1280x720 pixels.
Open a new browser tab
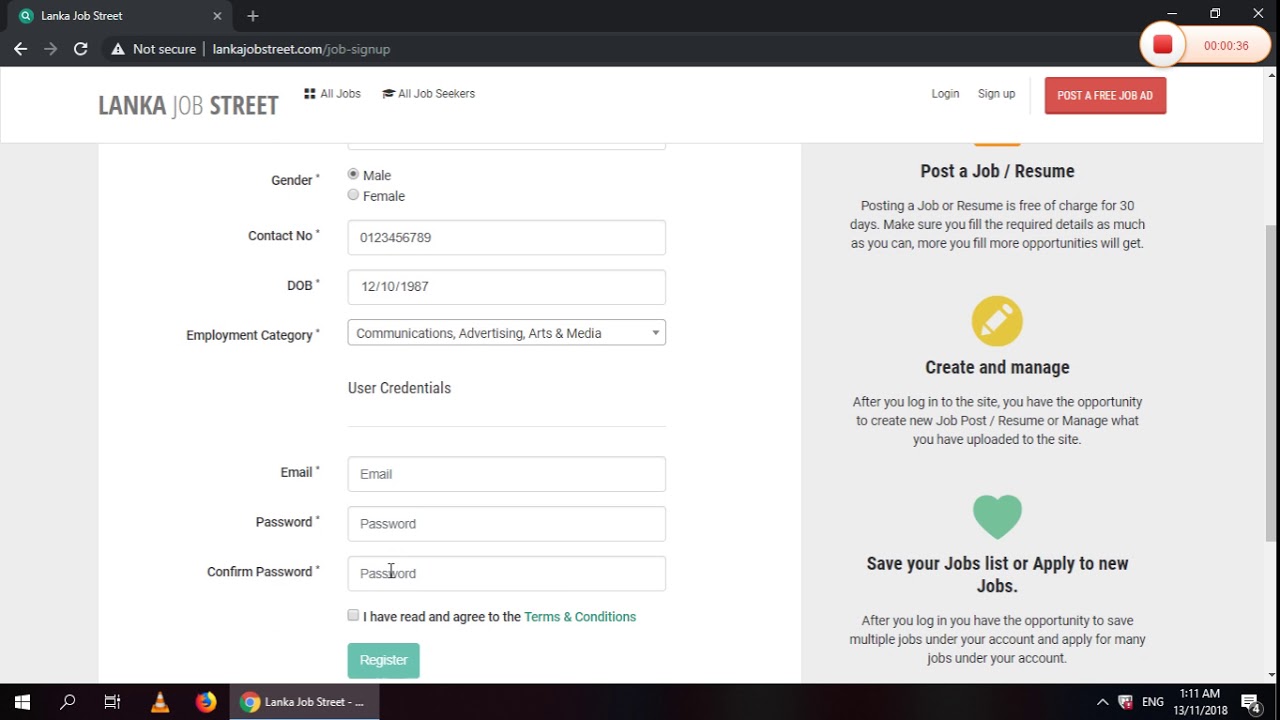click(253, 16)
